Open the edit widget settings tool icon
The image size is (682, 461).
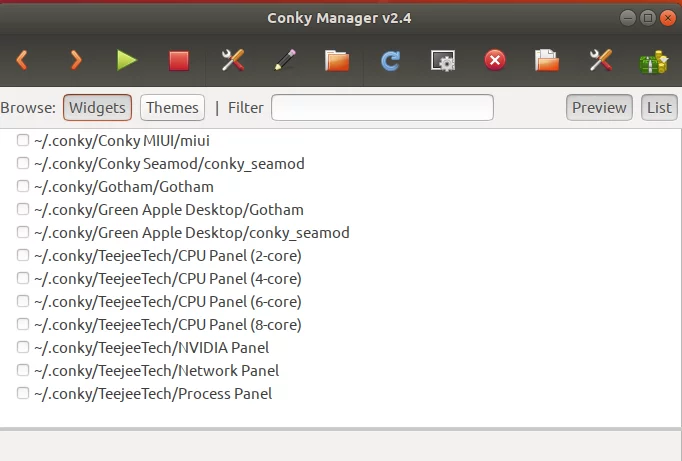coord(233,60)
